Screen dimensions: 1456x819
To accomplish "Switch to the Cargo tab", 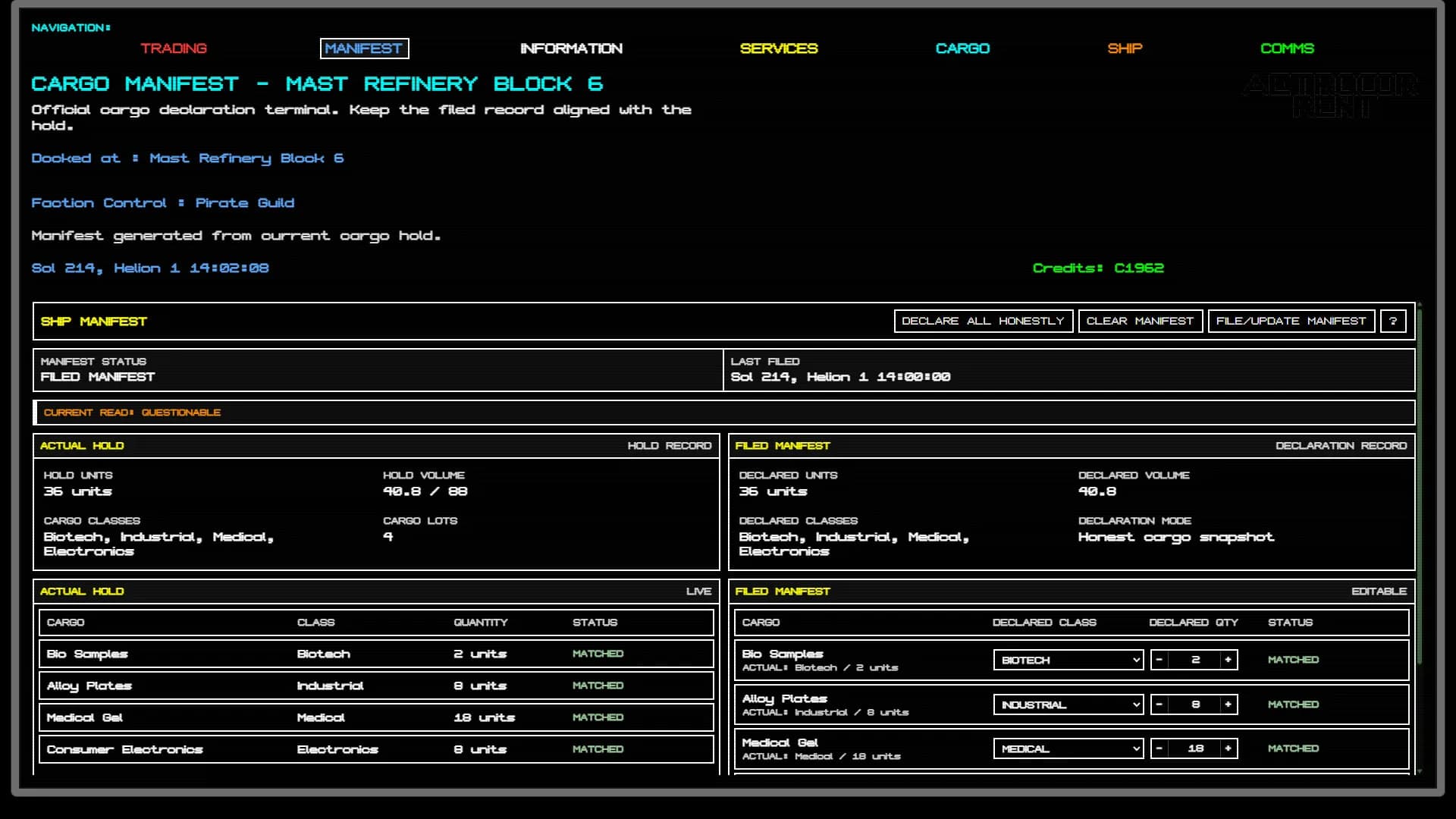I will pos(962,49).
